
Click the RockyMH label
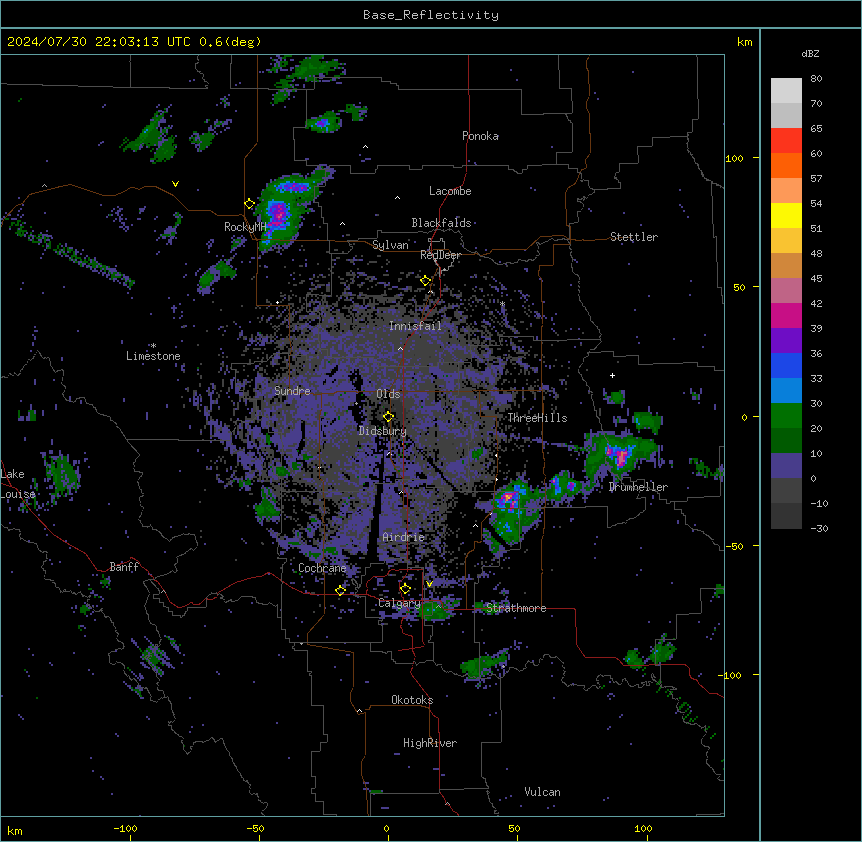[245, 227]
